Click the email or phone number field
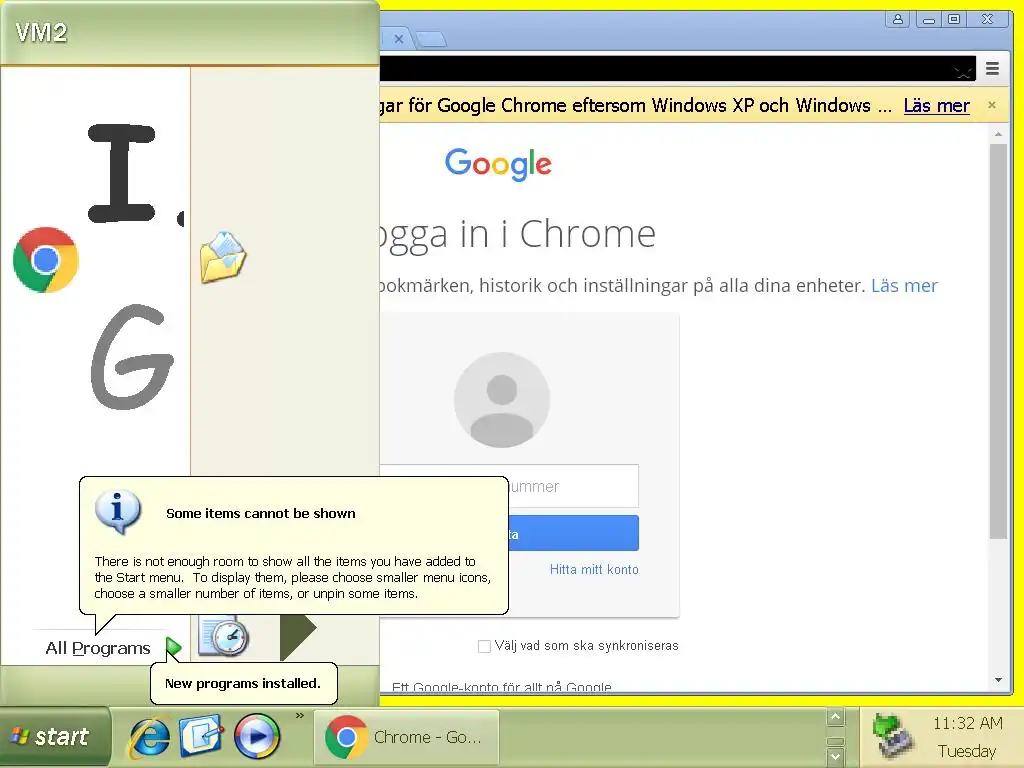 (509, 486)
